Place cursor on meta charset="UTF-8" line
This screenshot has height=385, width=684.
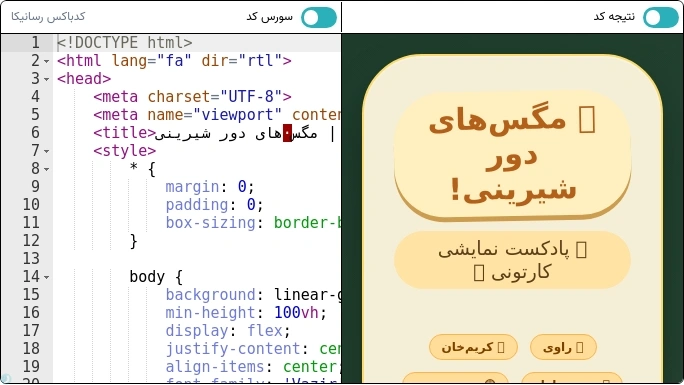coord(192,96)
